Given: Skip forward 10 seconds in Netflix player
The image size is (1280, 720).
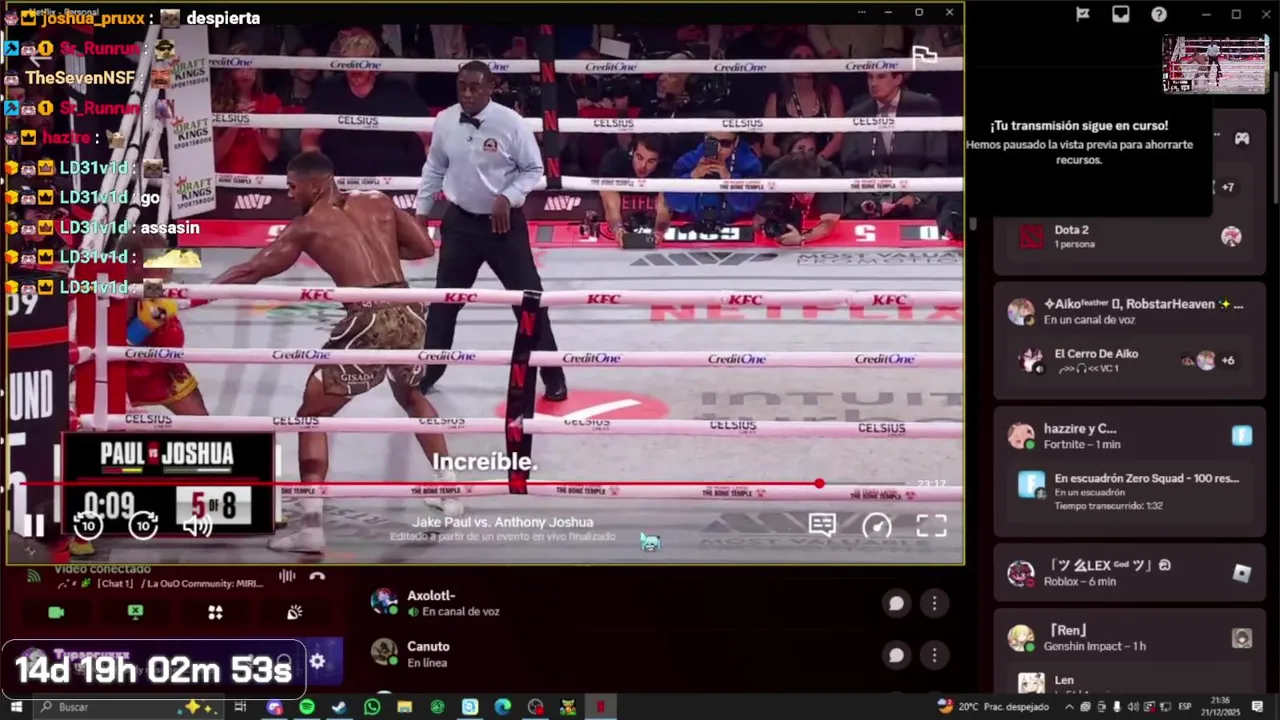Looking at the screenshot, I should point(143,525).
